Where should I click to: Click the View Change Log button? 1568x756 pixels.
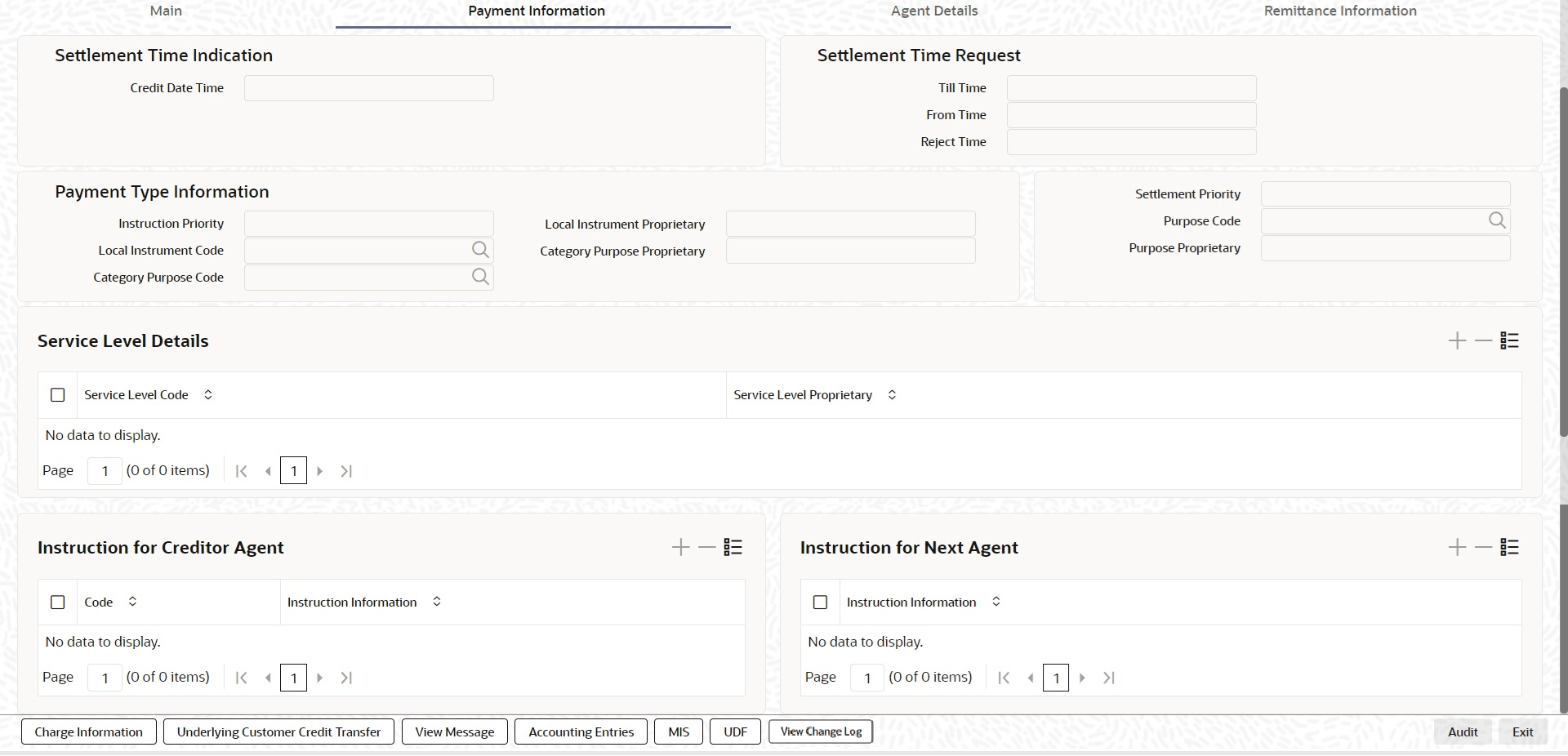coord(821,732)
